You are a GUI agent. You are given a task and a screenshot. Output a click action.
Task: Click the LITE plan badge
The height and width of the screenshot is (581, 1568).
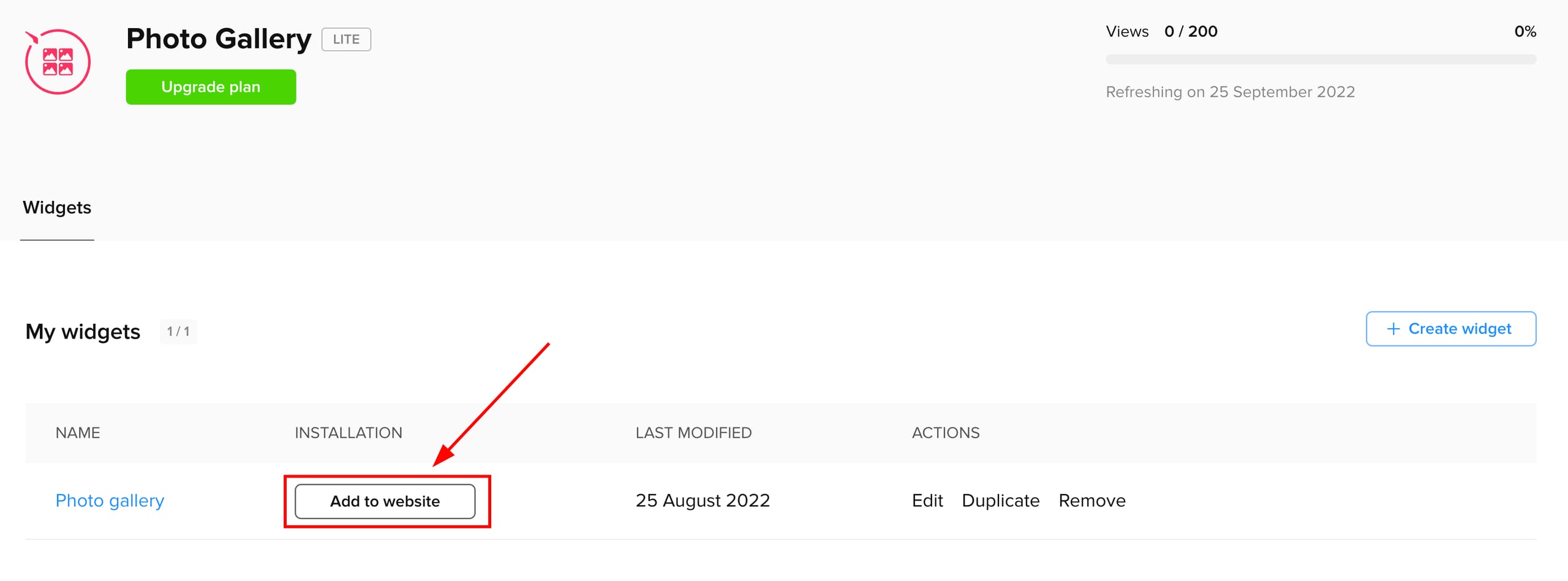click(346, 39)
